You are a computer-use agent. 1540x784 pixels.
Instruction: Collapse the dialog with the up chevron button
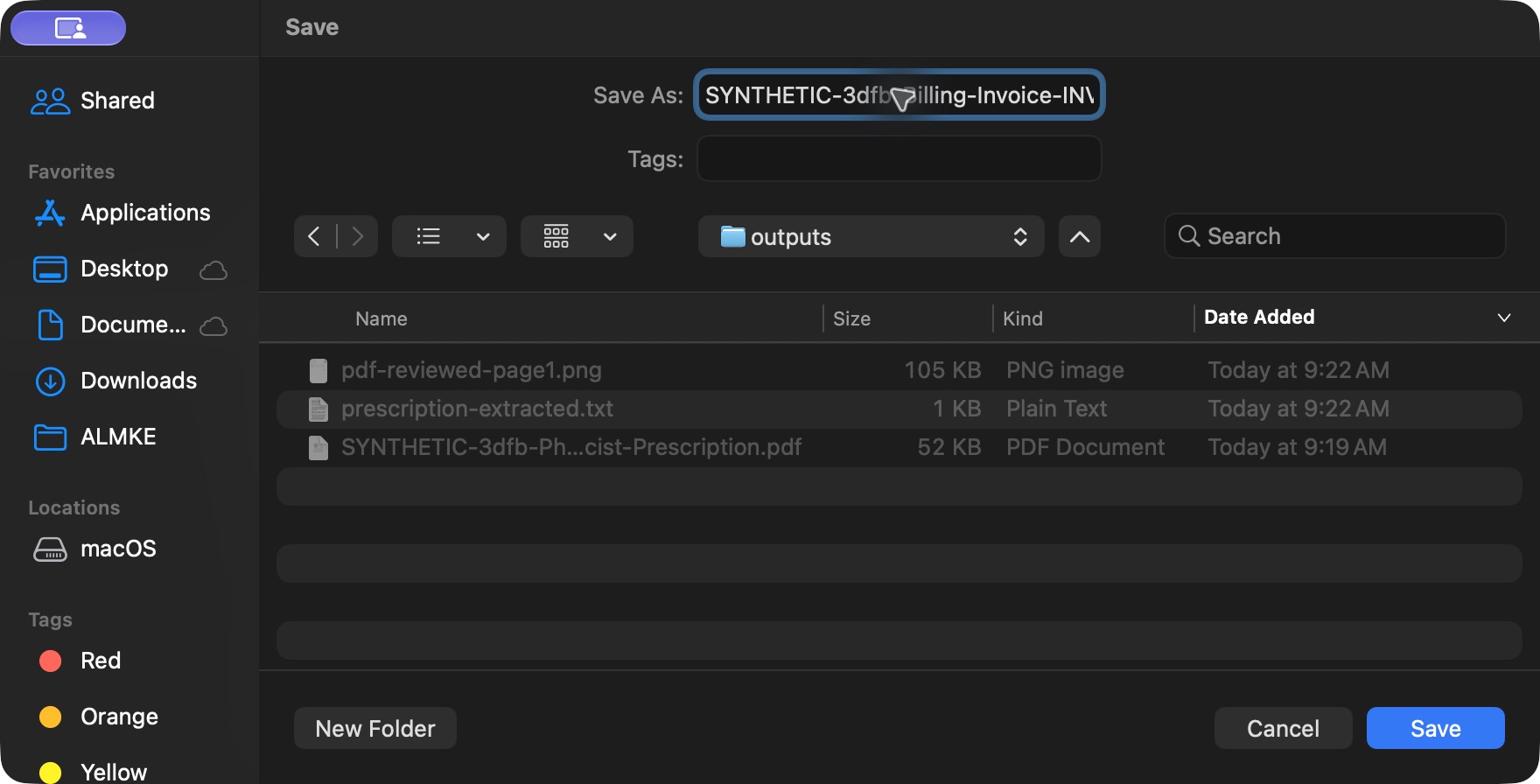1080,236
